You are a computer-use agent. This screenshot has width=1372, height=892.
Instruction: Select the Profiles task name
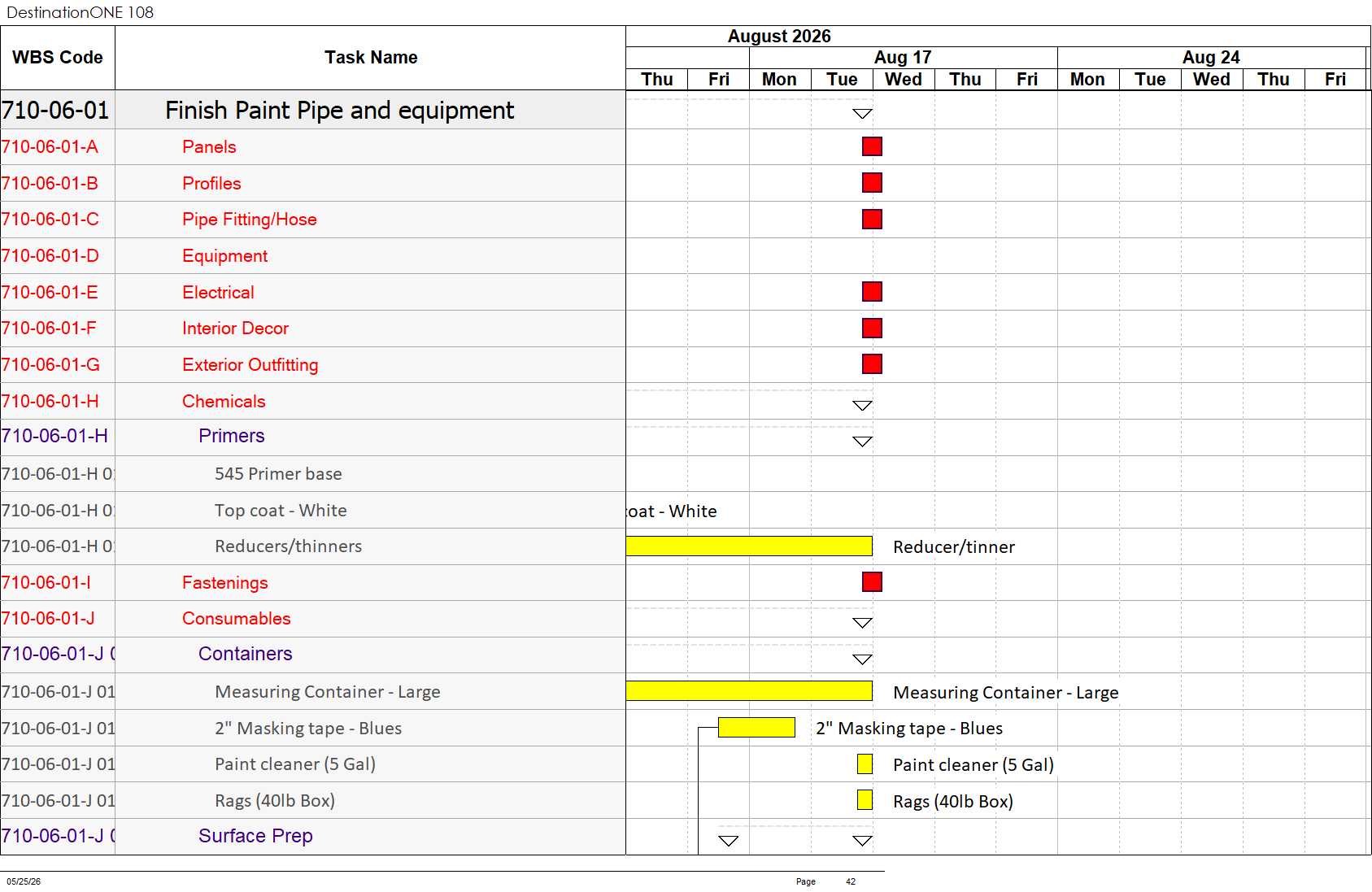coord(211,184)
